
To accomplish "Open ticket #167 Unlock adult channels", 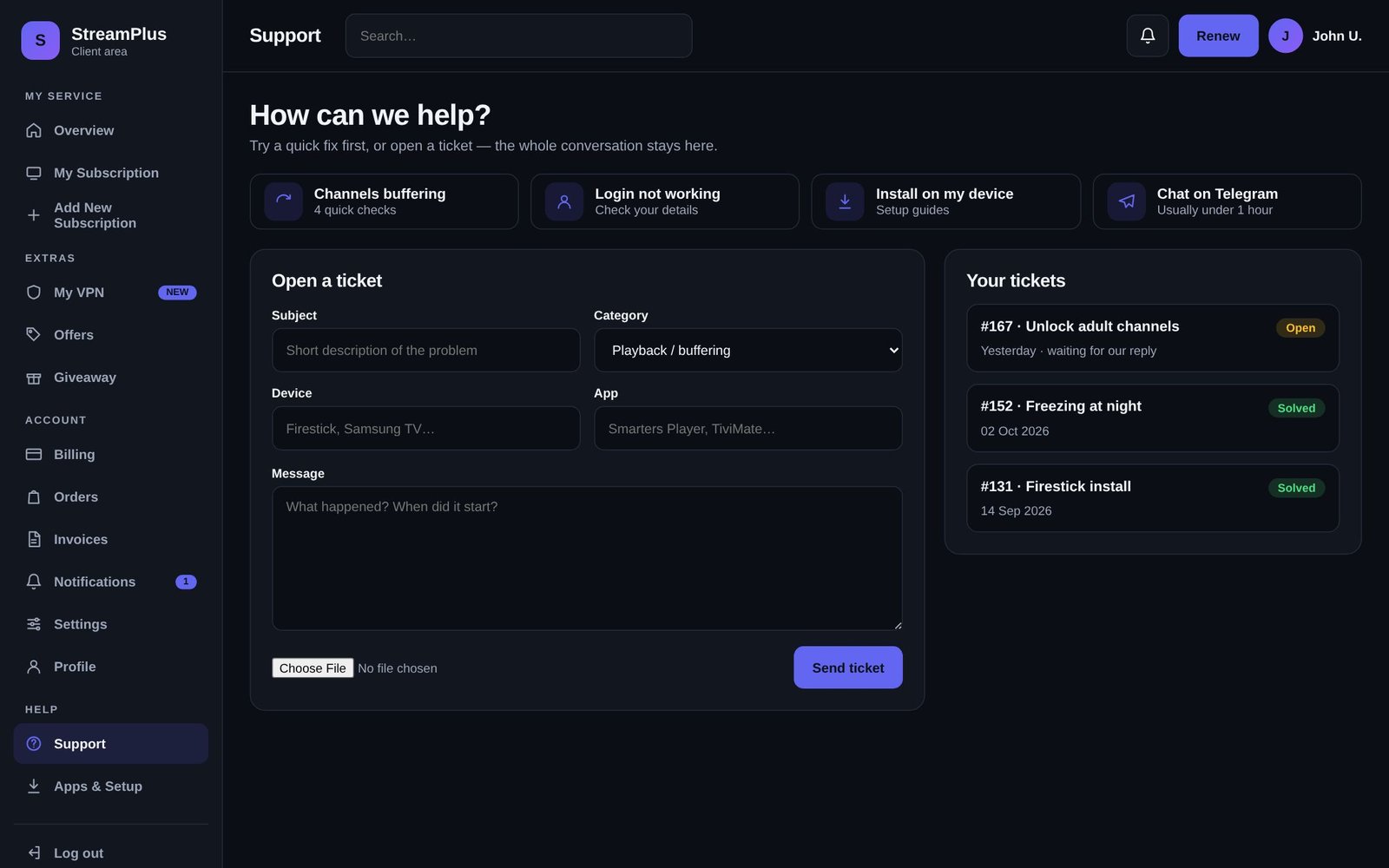I will [x=1152, y=338].
